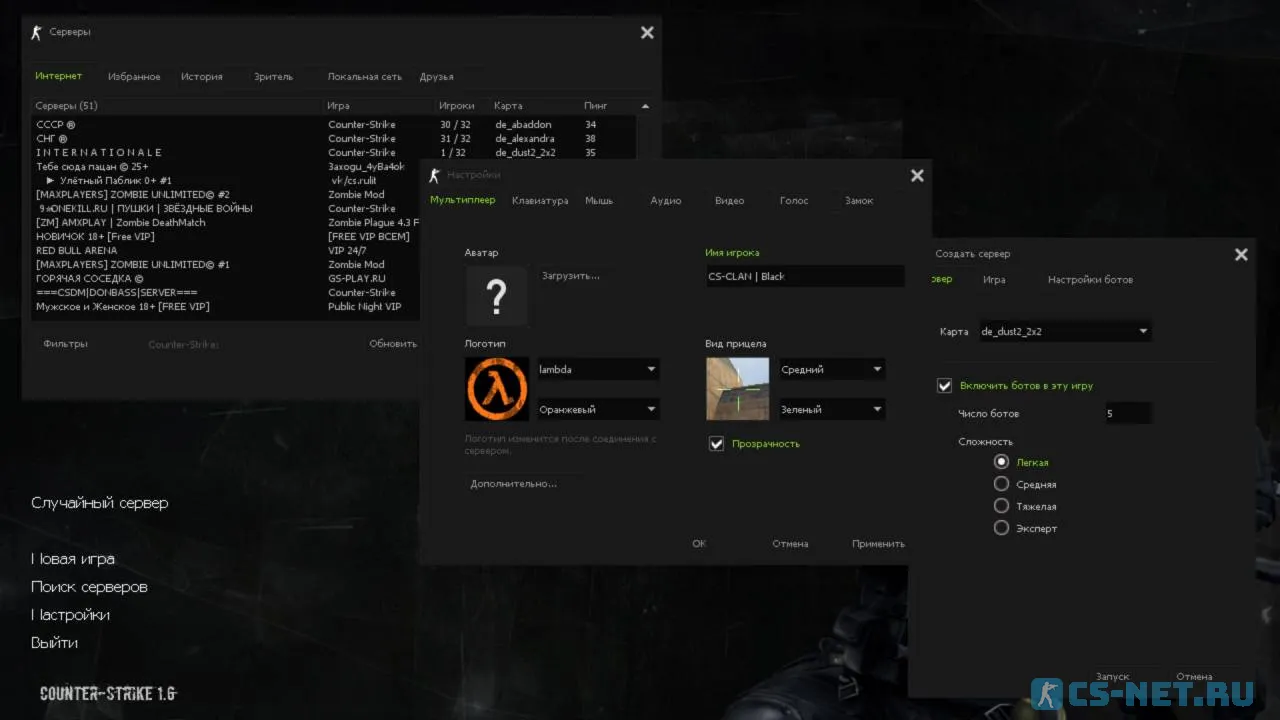Open the Голос settings tab
This screenshot has height=720, width=1280.
pyautogui.click(x=794, y=201)
